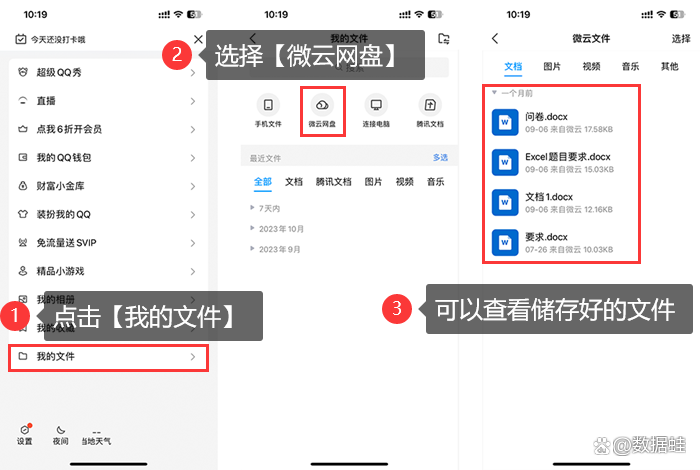Tap the 连接电脑 connect computer icon

click(x=376, y=111)
